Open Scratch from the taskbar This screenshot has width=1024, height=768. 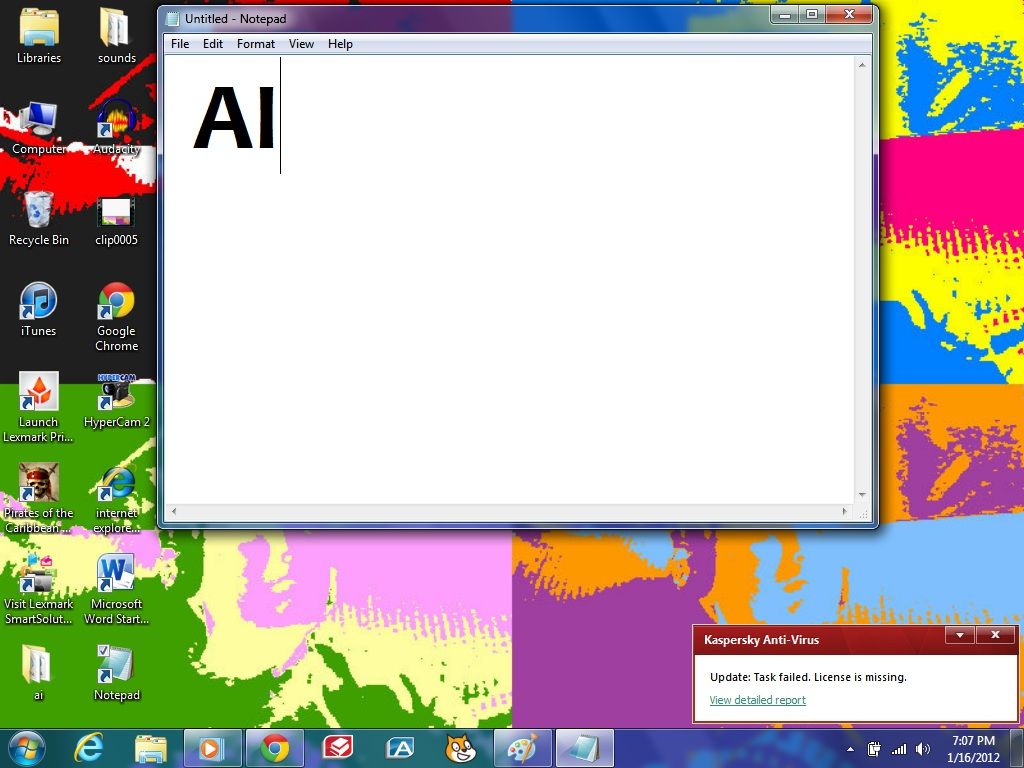click(x=462, y=748)
